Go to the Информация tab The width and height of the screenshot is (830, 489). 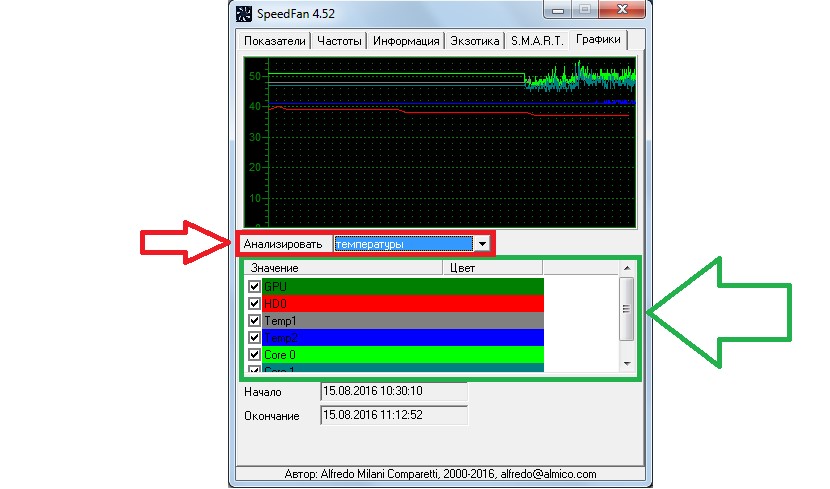pos(406,41)
